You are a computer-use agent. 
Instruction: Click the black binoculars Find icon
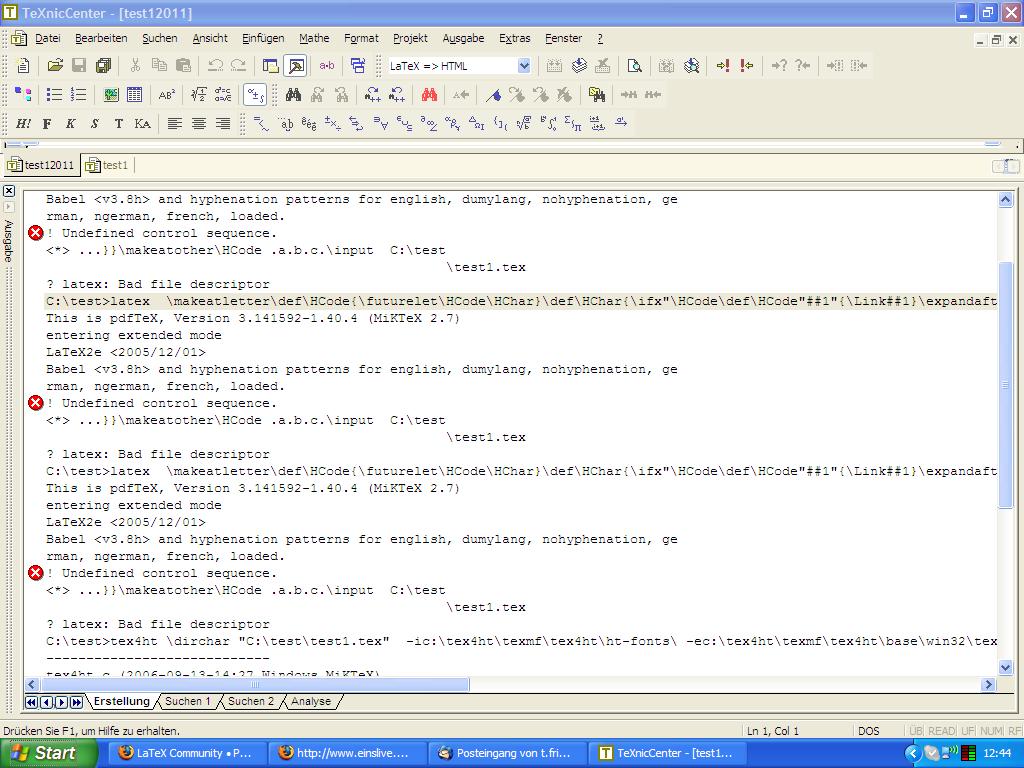click(x=293, y=95)
